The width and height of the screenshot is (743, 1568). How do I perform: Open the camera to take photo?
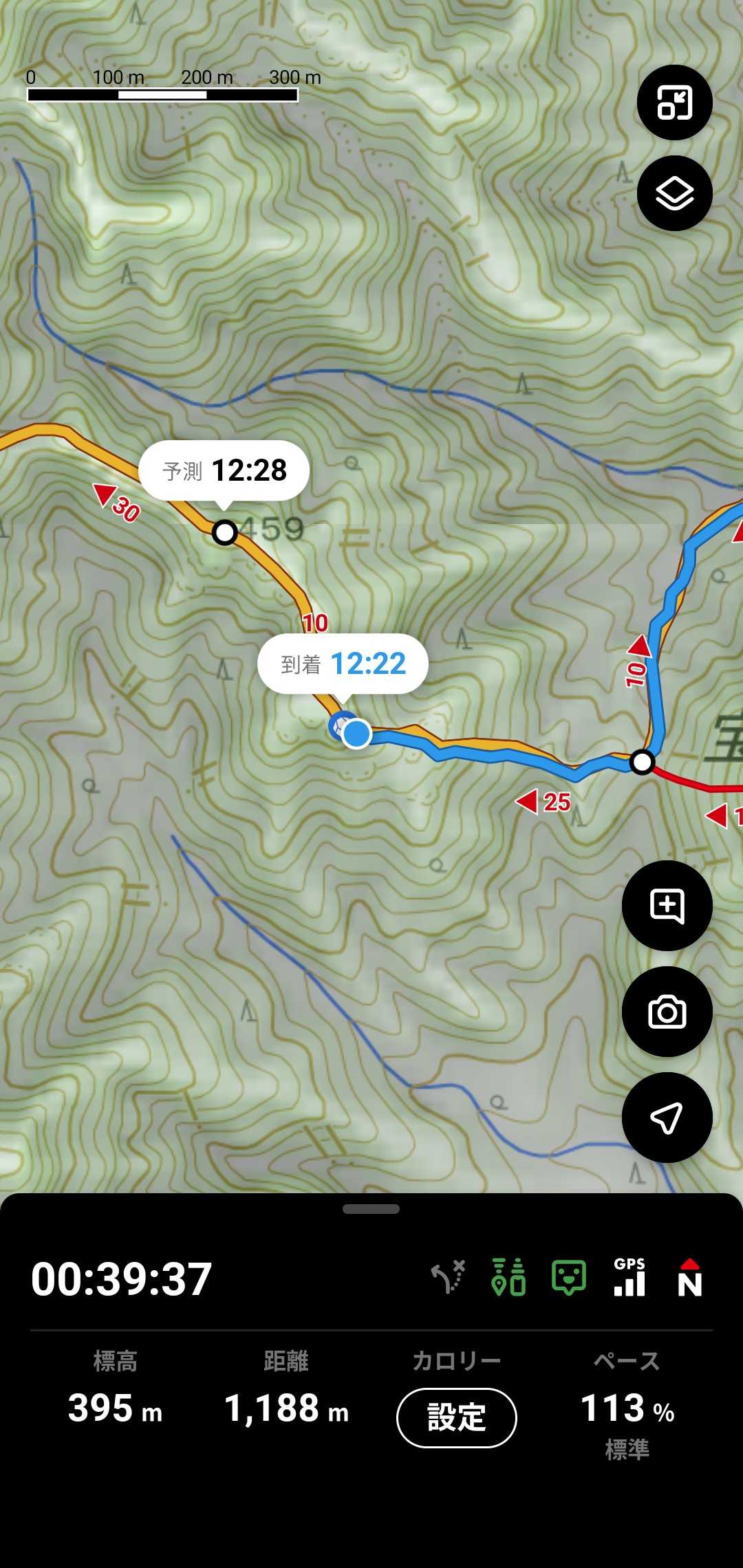(667, 1012)
